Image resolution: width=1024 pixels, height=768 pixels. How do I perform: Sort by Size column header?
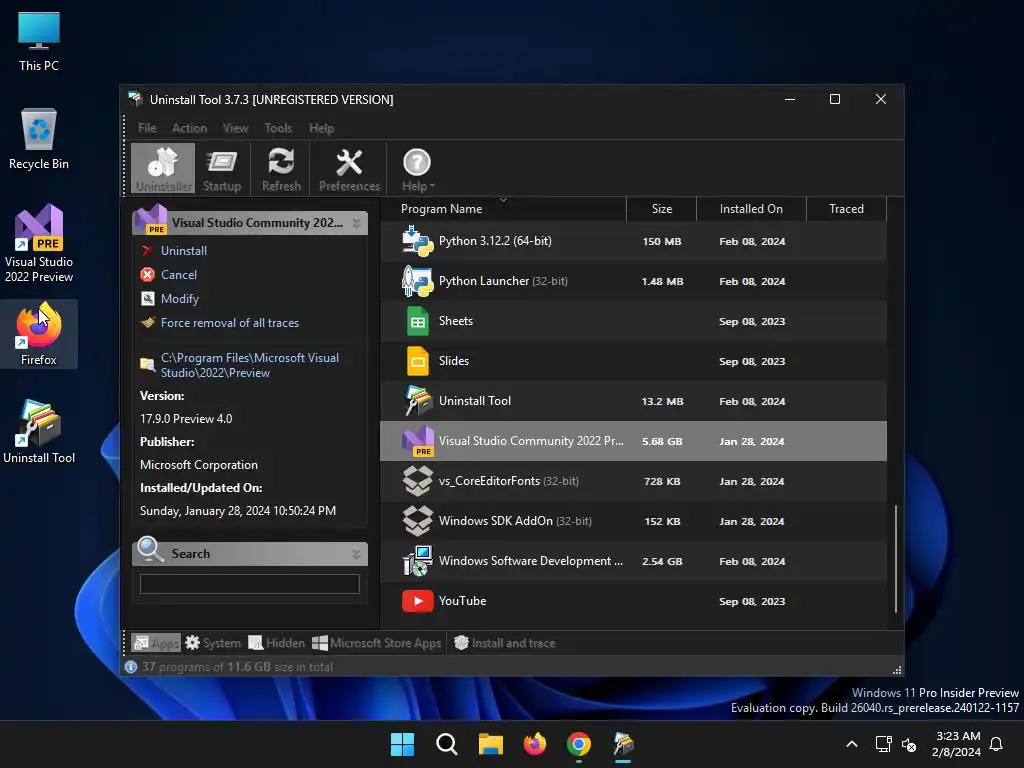point(662,209)
